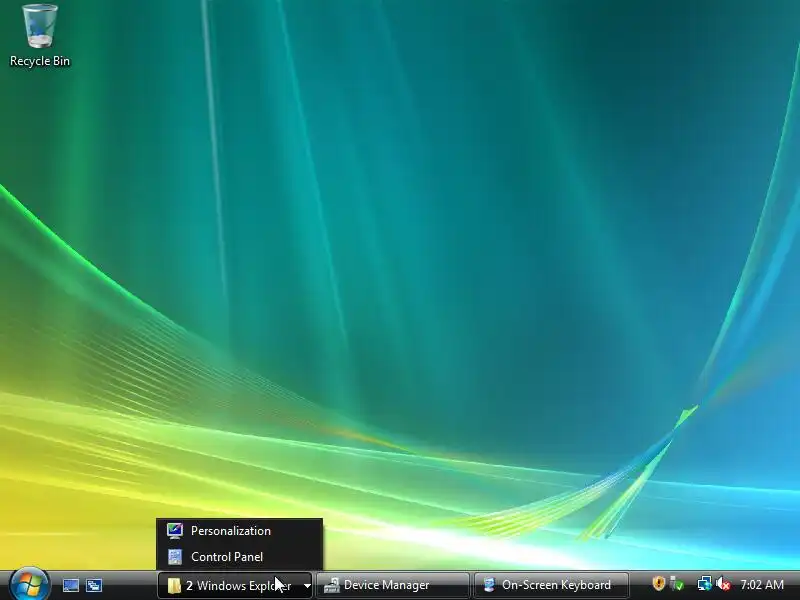Switch to Device Manager taskbar button

click(393, 585)
